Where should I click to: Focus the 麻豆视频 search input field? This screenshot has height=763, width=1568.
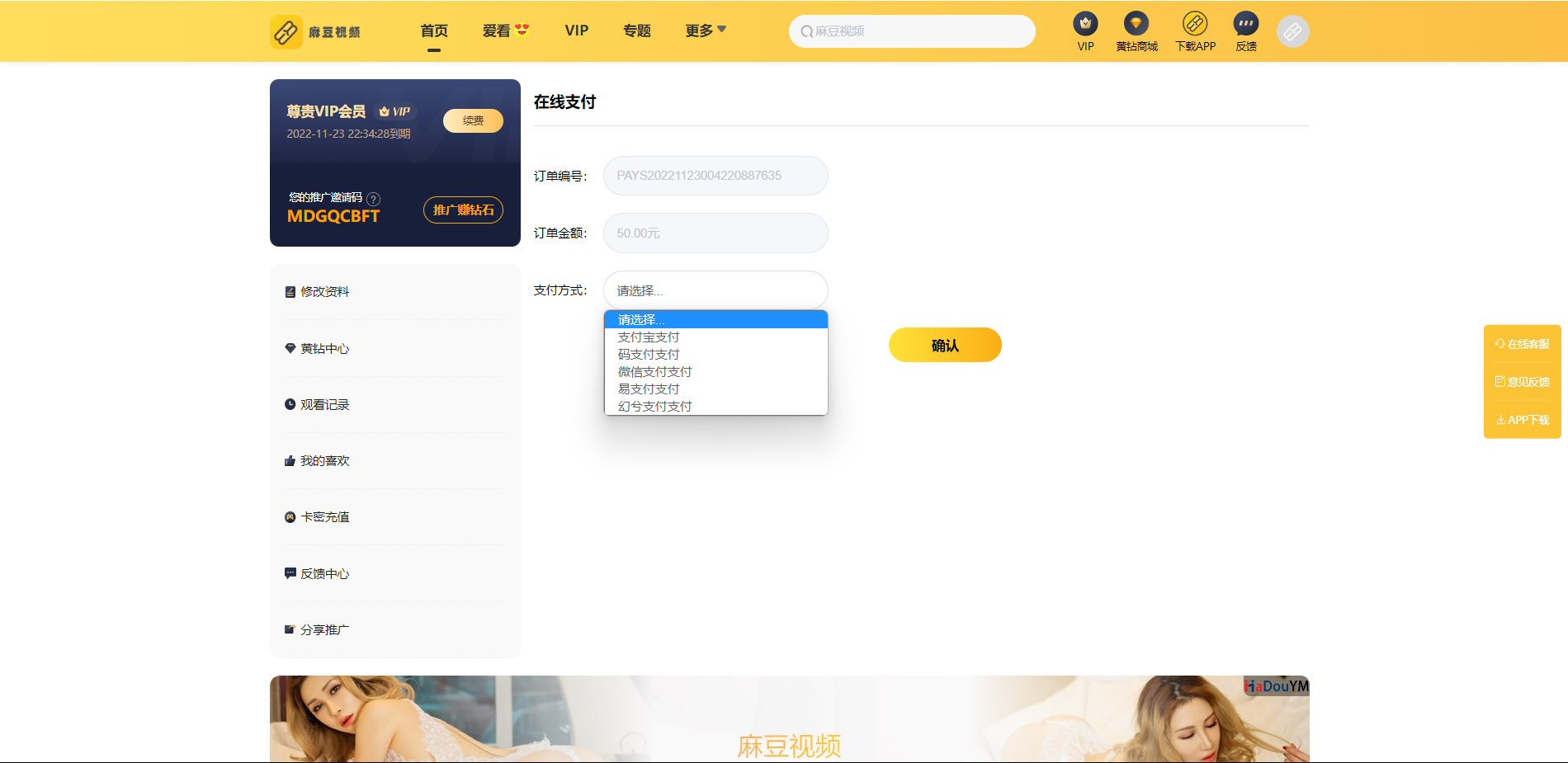(x=912, y=31)
